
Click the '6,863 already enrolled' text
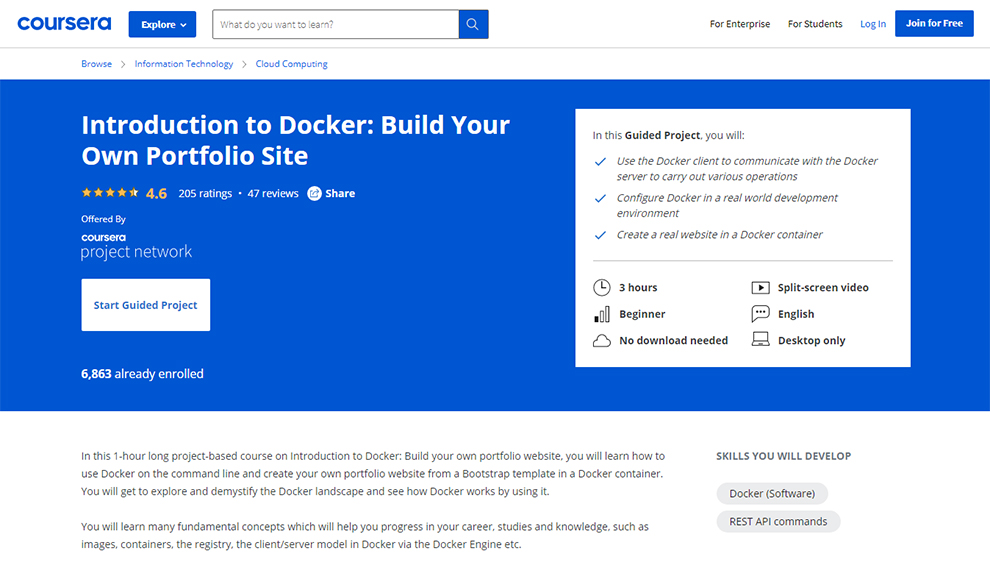[142, 374]
